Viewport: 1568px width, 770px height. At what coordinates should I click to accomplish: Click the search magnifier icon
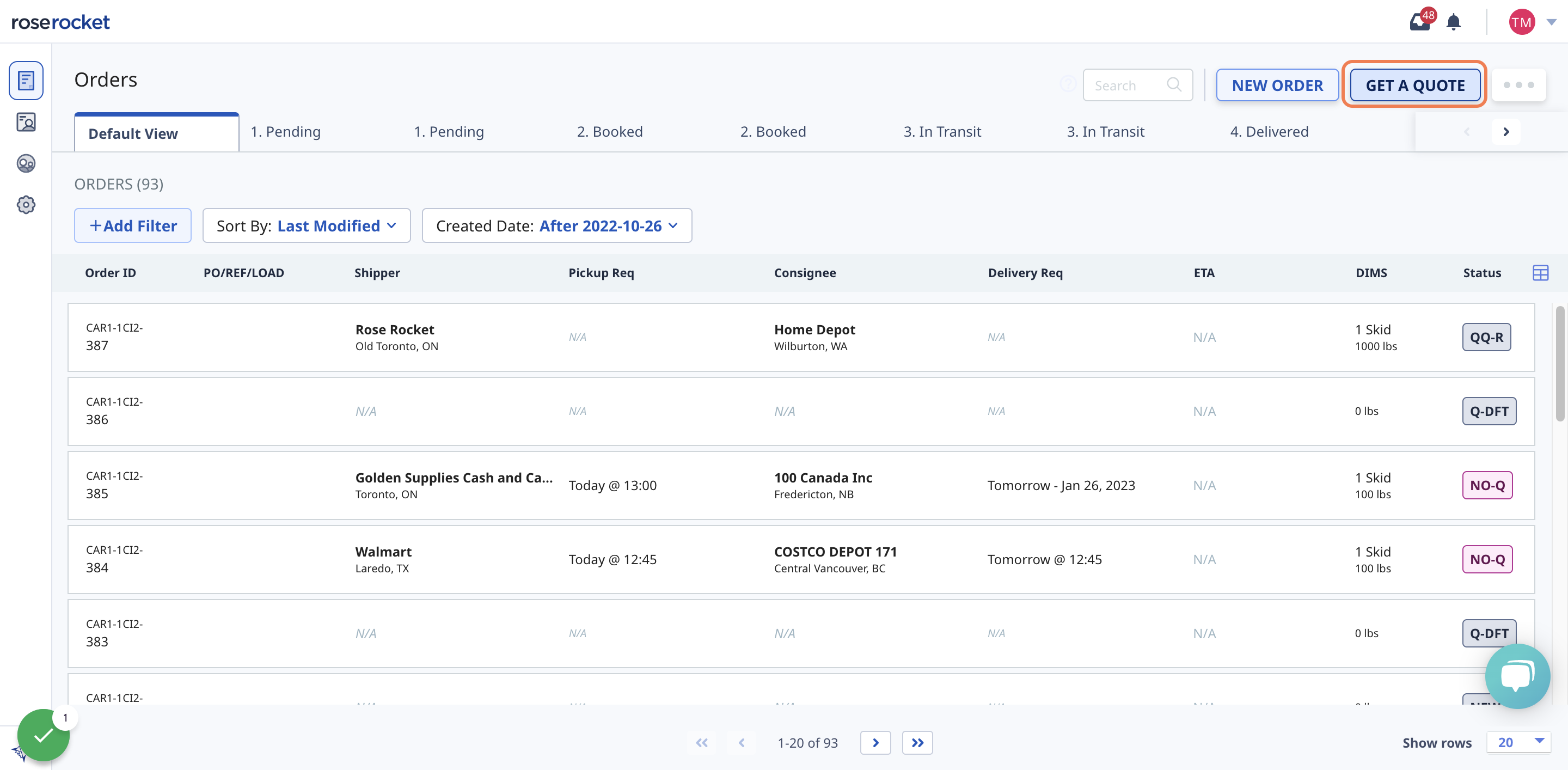pyautogui.click(x=1174, y=84)
